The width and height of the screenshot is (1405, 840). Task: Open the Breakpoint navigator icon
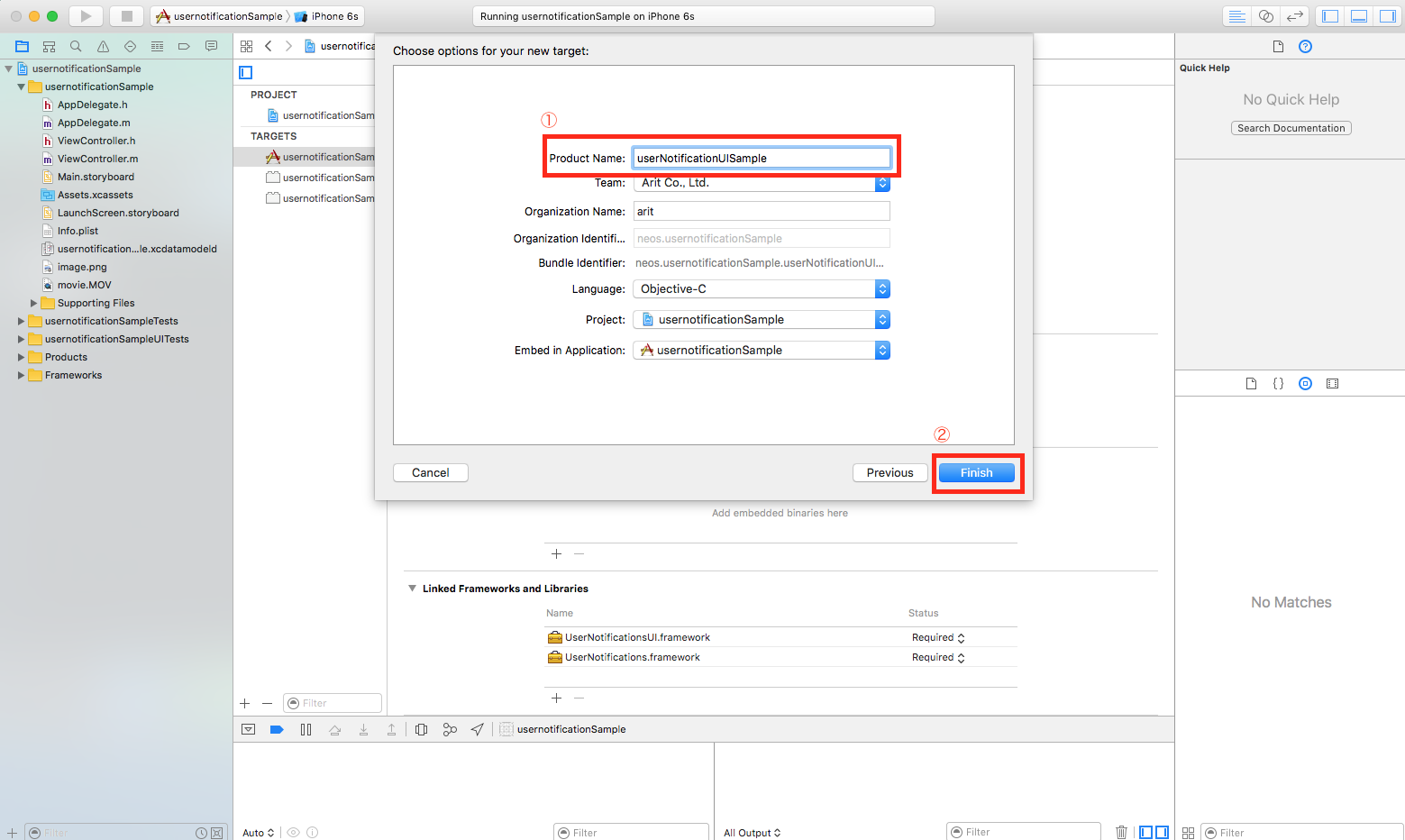click(x=184, y=46)
